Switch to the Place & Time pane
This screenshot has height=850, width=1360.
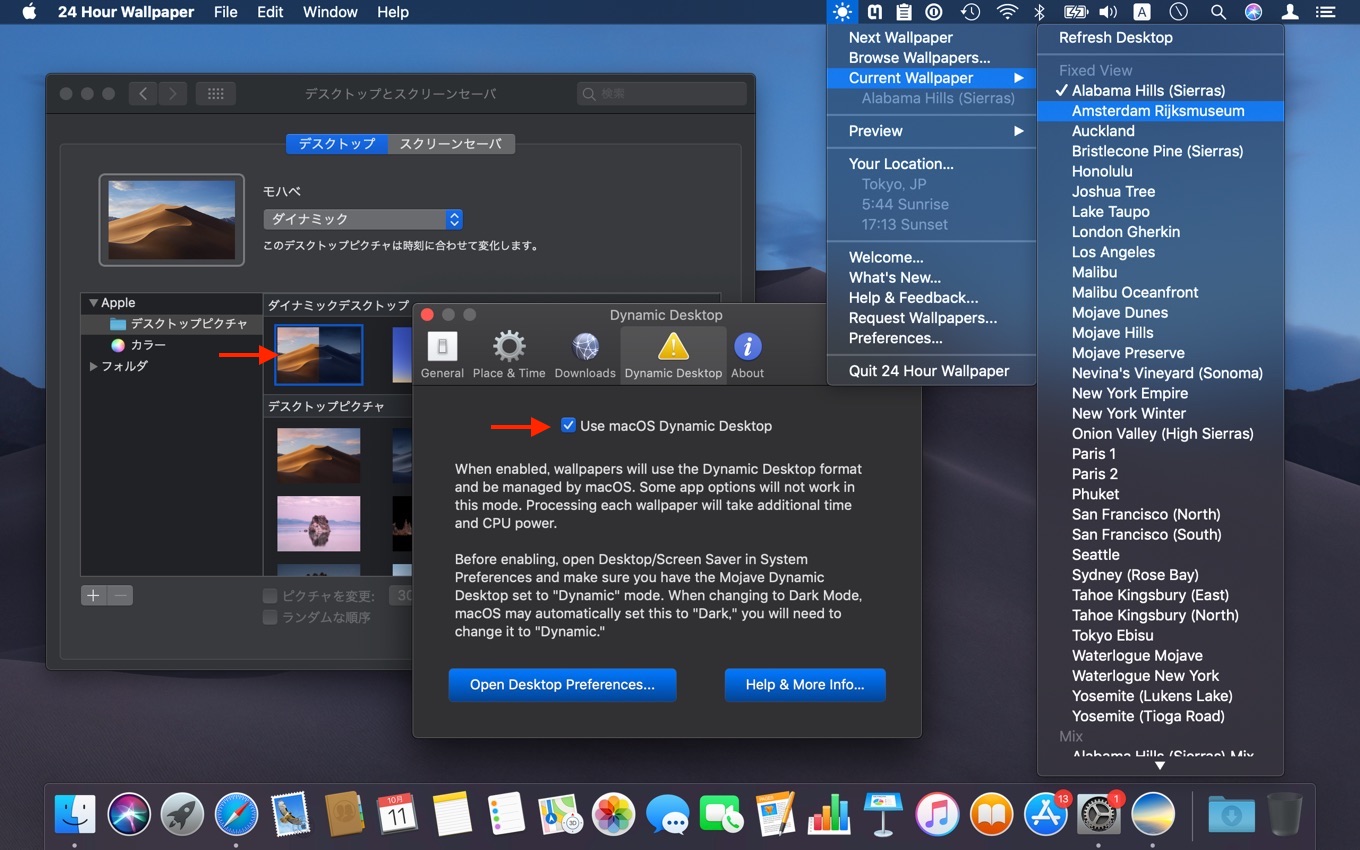click(x=509, y=356)
